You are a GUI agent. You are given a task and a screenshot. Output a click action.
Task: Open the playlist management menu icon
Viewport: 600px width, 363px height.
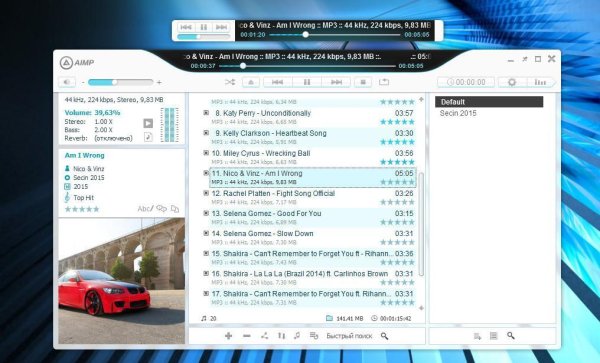click(x=314, y=336)
